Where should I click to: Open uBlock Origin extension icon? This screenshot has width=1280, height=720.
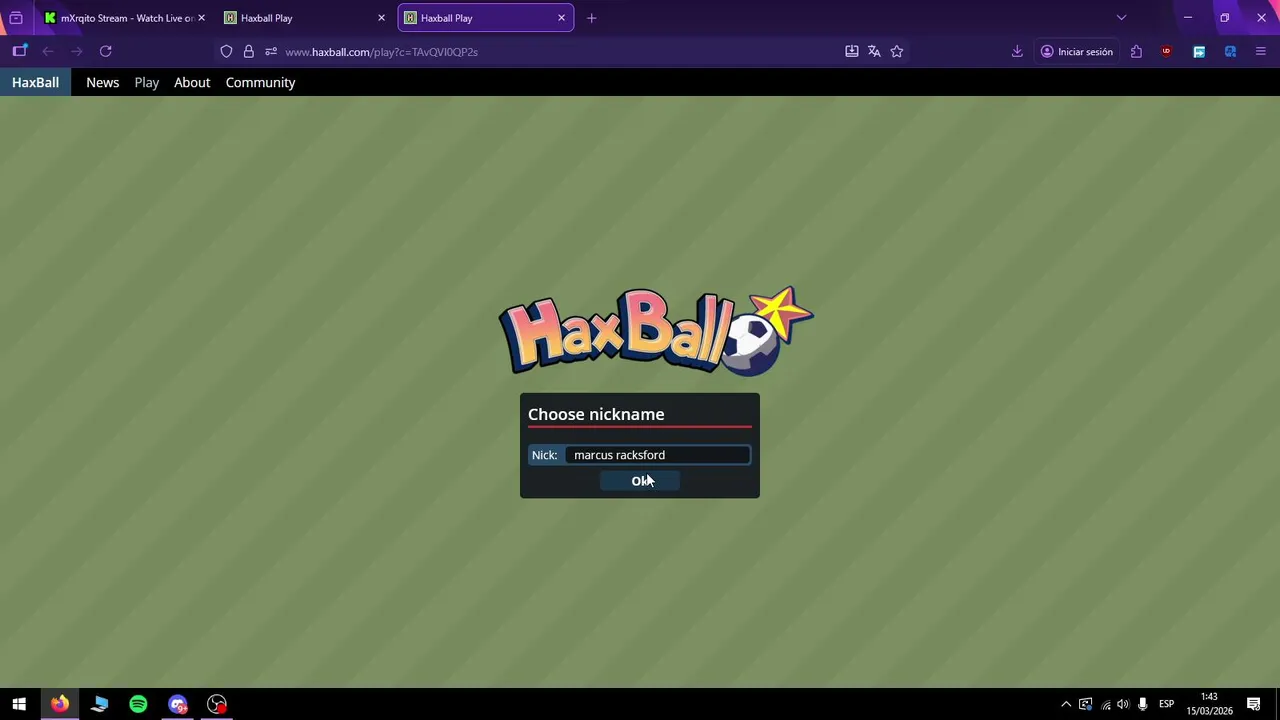(x=1166, y=51)
